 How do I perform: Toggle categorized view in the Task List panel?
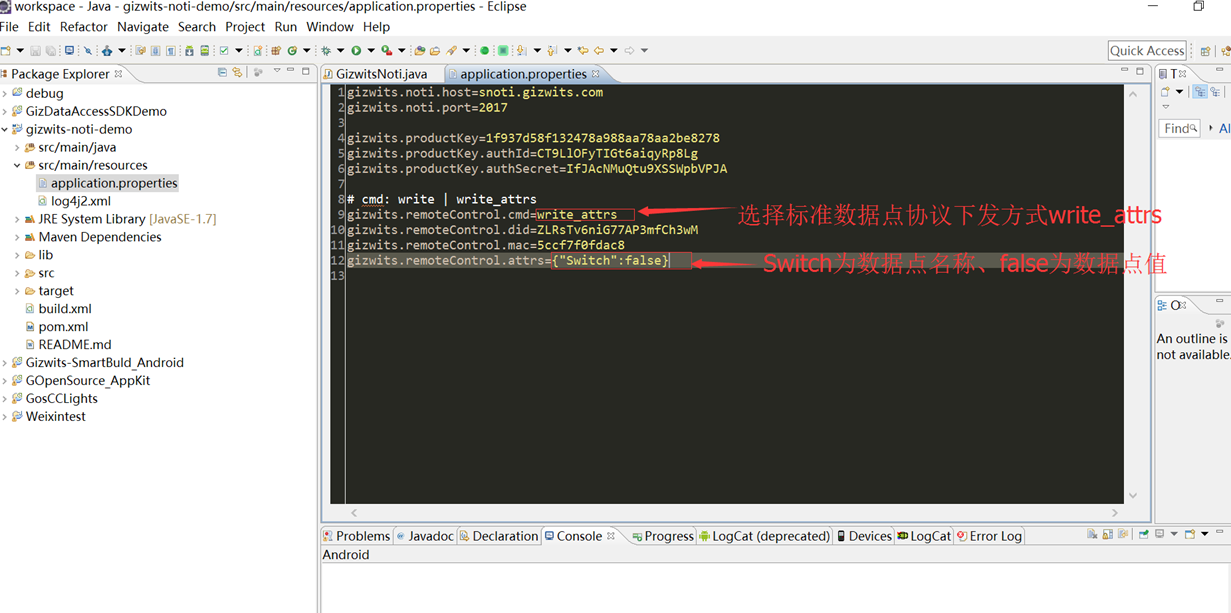pyautogui.click(x=1200, y=92)
